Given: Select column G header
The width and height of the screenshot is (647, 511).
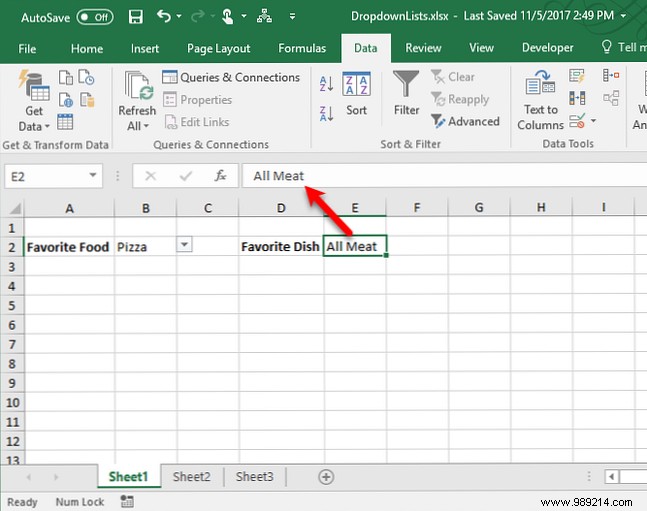Looking at the screenshot, I should pyautogui.click(x=479, y=207).
